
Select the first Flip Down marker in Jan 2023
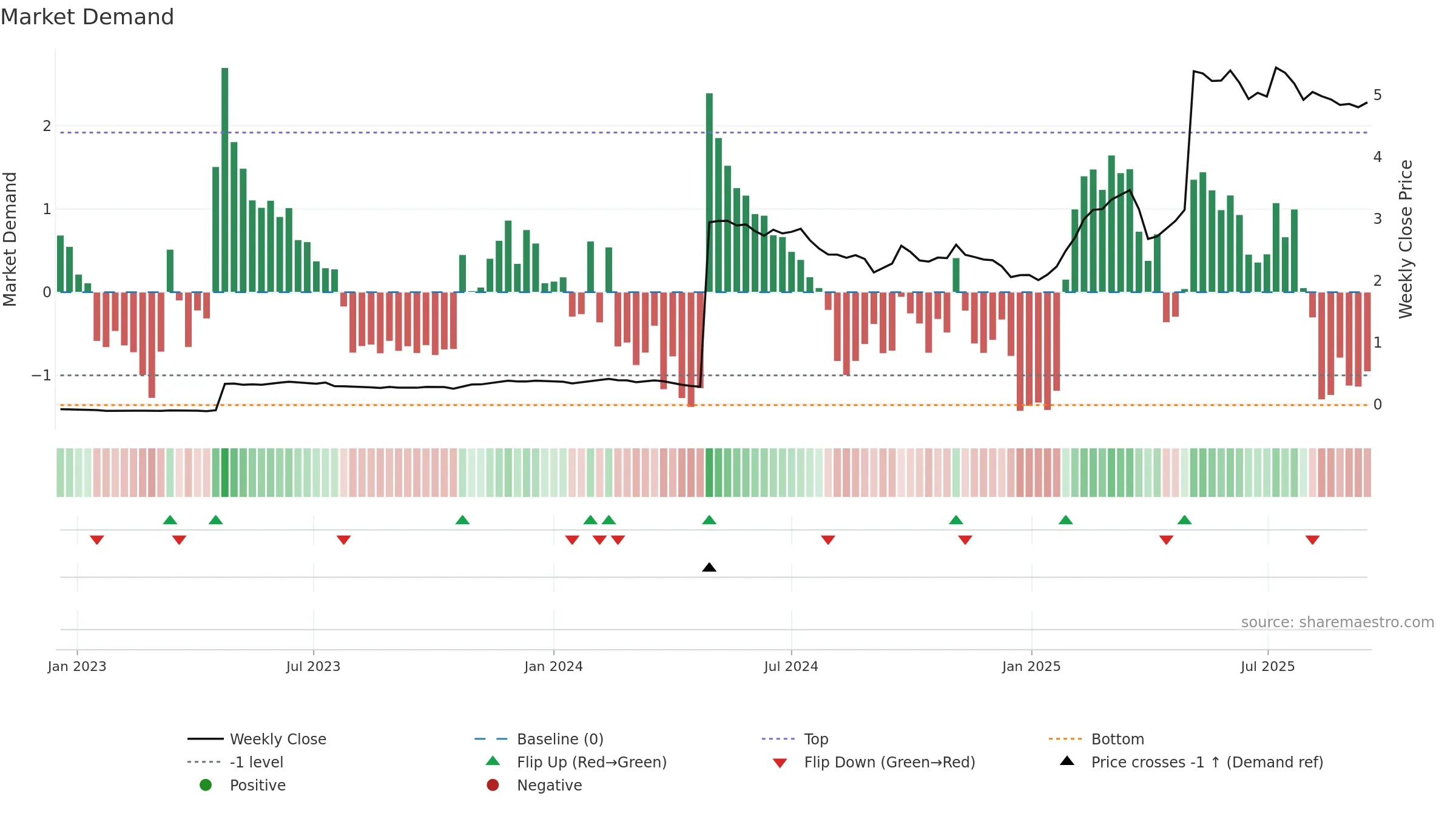[x=97, y=540]
